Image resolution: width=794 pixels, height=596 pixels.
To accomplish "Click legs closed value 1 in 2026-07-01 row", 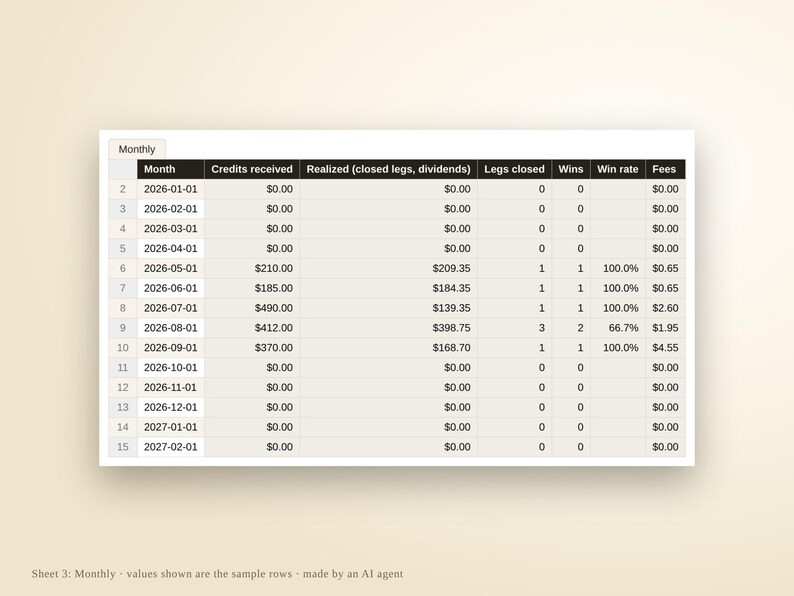I will tap(514, 308).
